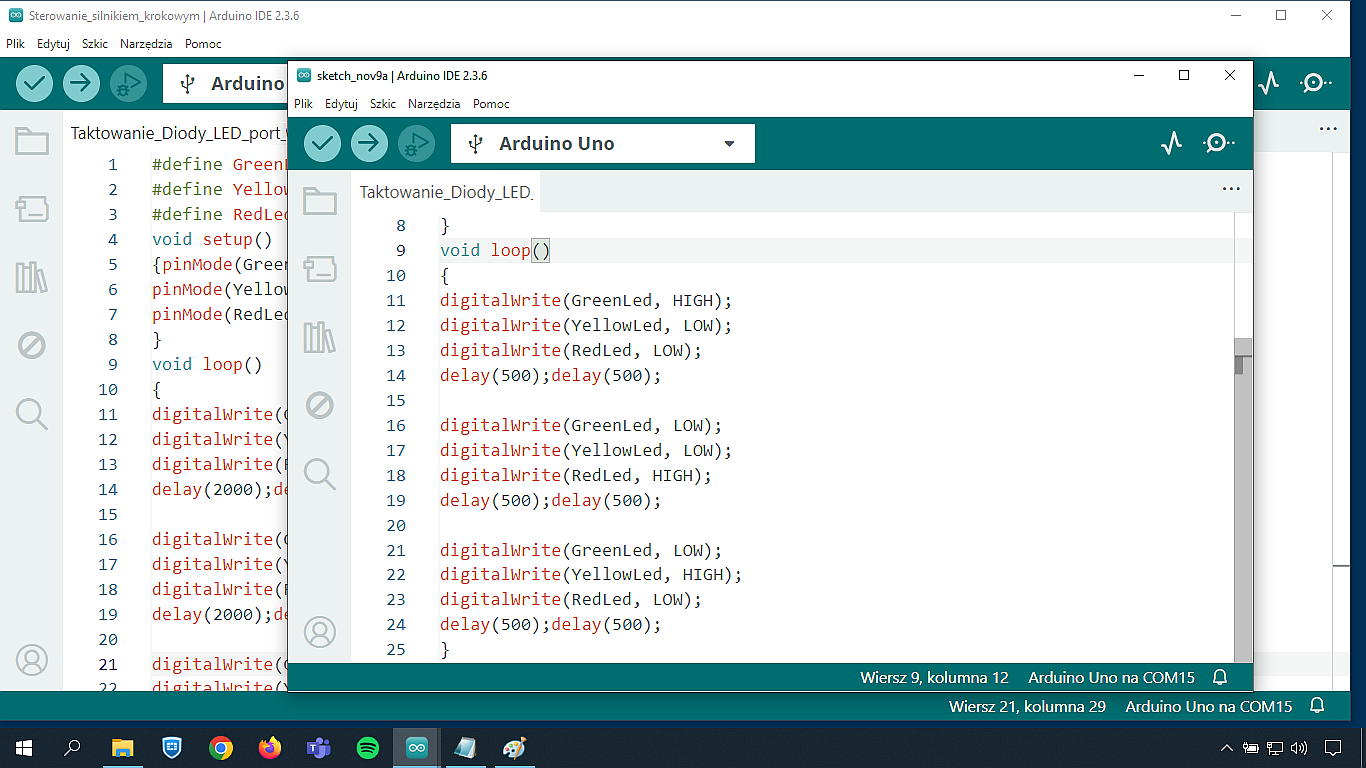This screenshot has height=768, width=1366.
Task: Open Szkic menu in sketch_nov9a window
Action: [x=382, y=103]
